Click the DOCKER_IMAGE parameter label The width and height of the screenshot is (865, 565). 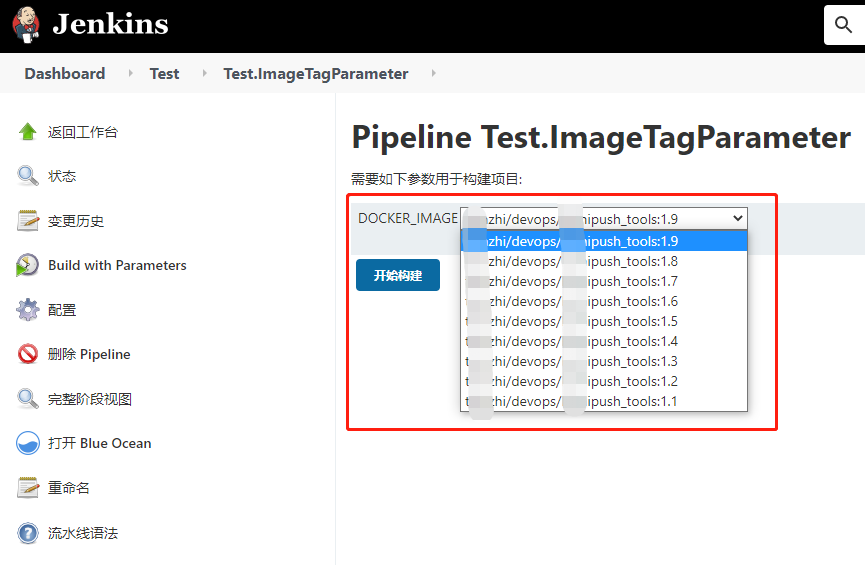tap(408, 218)
